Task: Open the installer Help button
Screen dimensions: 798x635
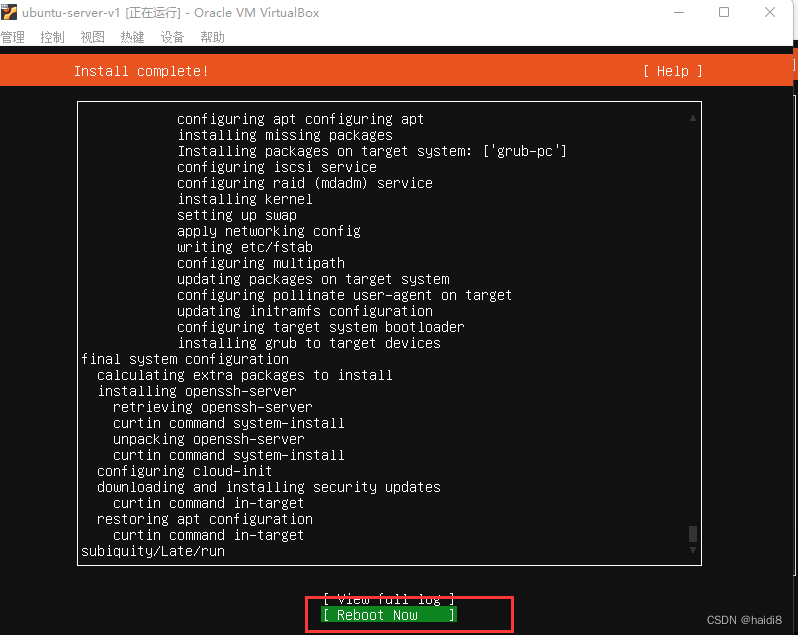Action: click(x=672, y=71)
